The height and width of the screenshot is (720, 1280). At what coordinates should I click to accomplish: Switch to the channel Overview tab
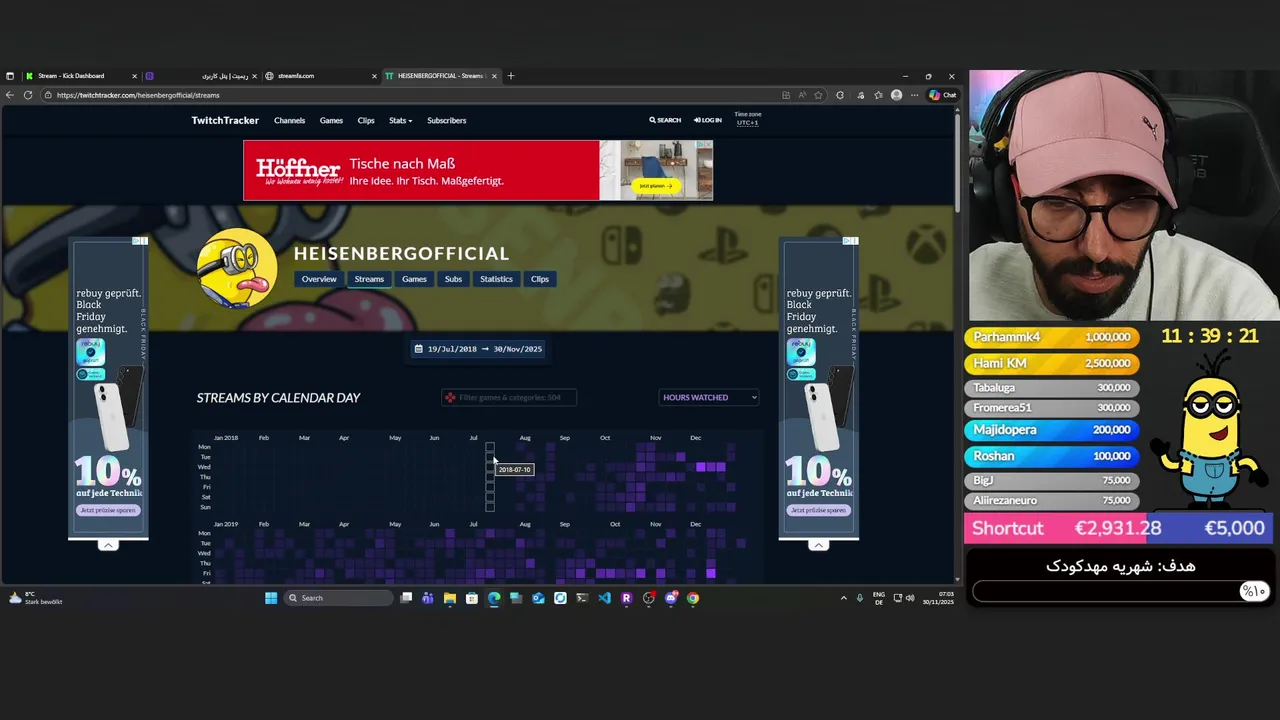(x=319, y=279)
